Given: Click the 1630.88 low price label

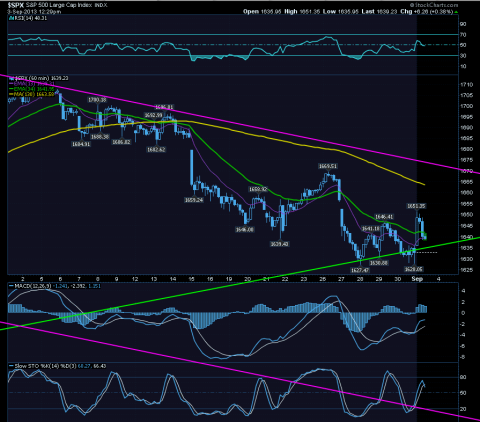Looking at the screenshot, I should click(379, 263).
